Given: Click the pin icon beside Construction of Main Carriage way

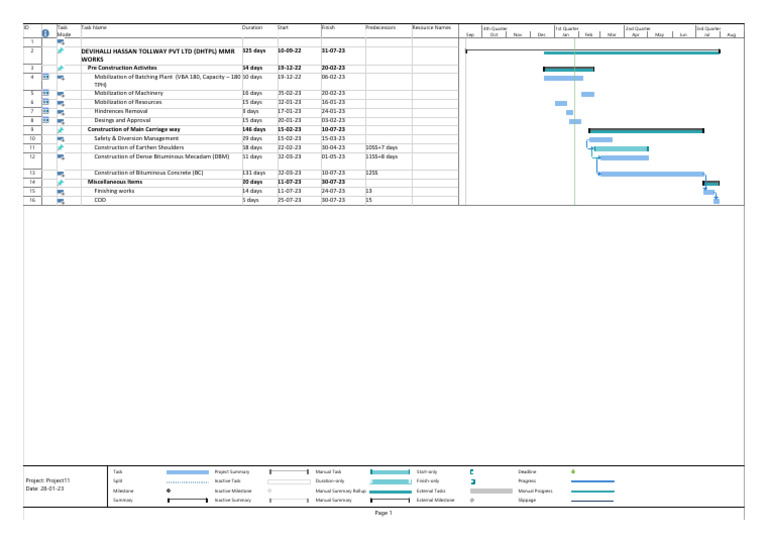Looking at the screenshot, I should point(61,130).
